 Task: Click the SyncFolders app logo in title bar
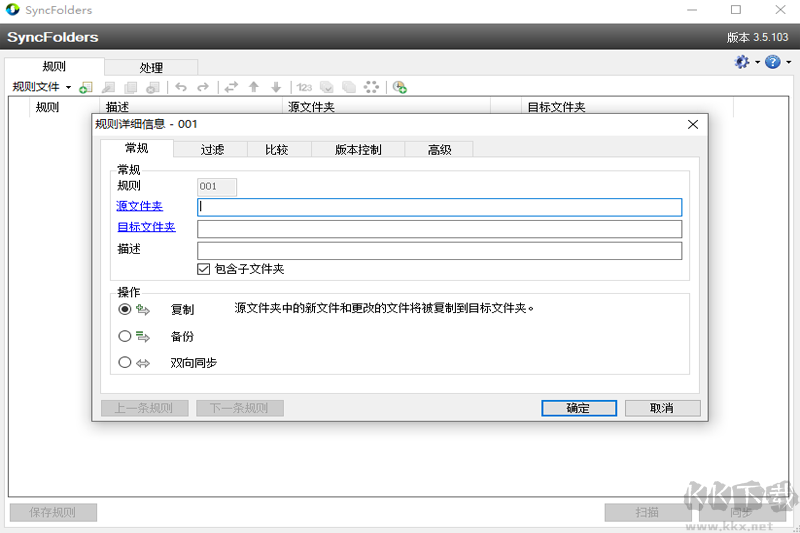[x=12, y=10]
